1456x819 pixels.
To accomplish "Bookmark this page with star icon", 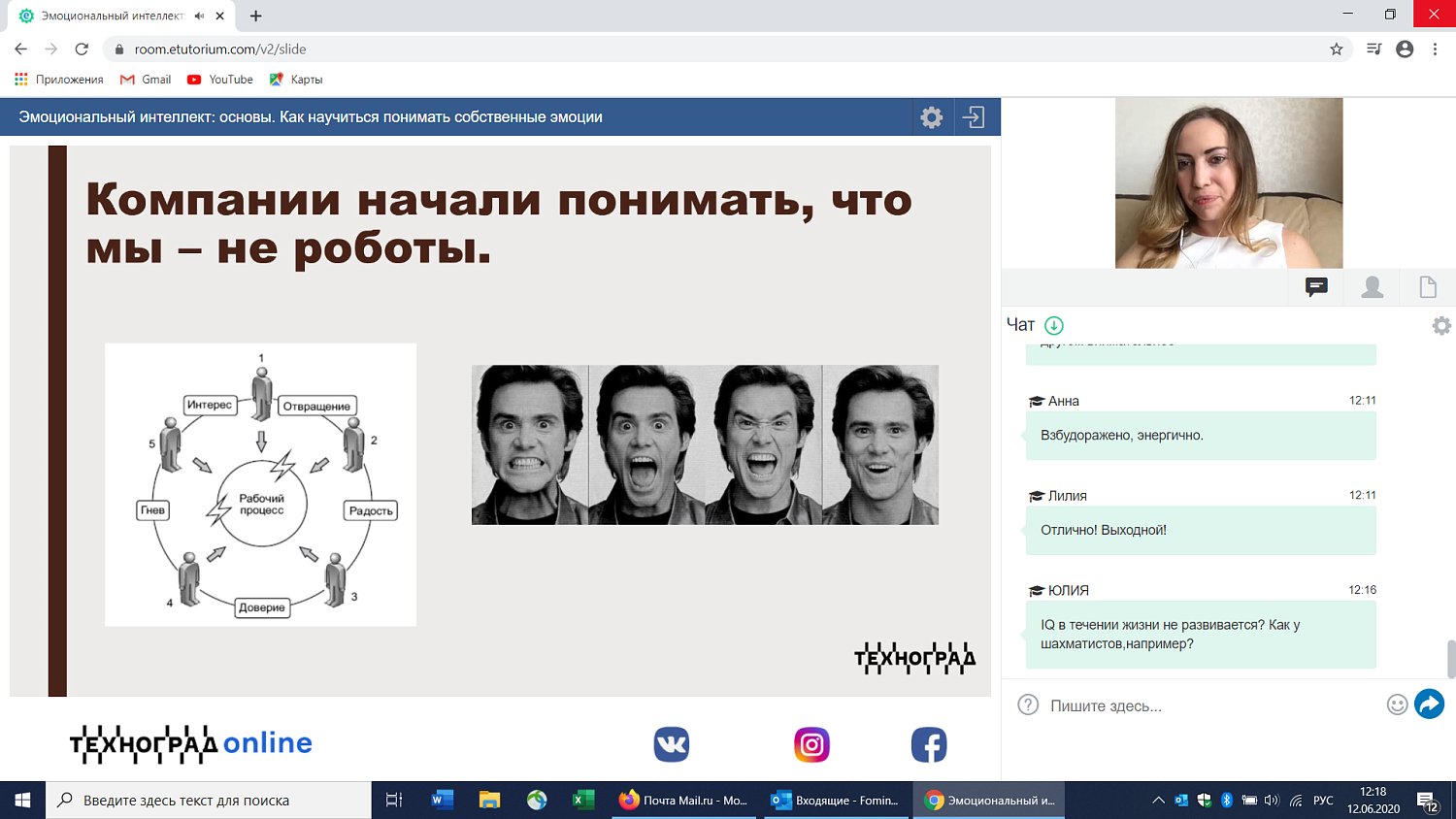I will click(1337, 49).
